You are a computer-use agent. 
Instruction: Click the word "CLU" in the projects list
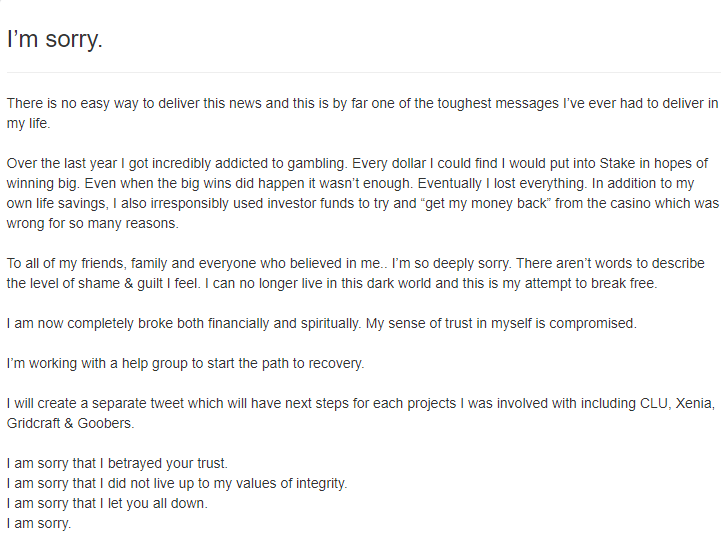point(654,403)
